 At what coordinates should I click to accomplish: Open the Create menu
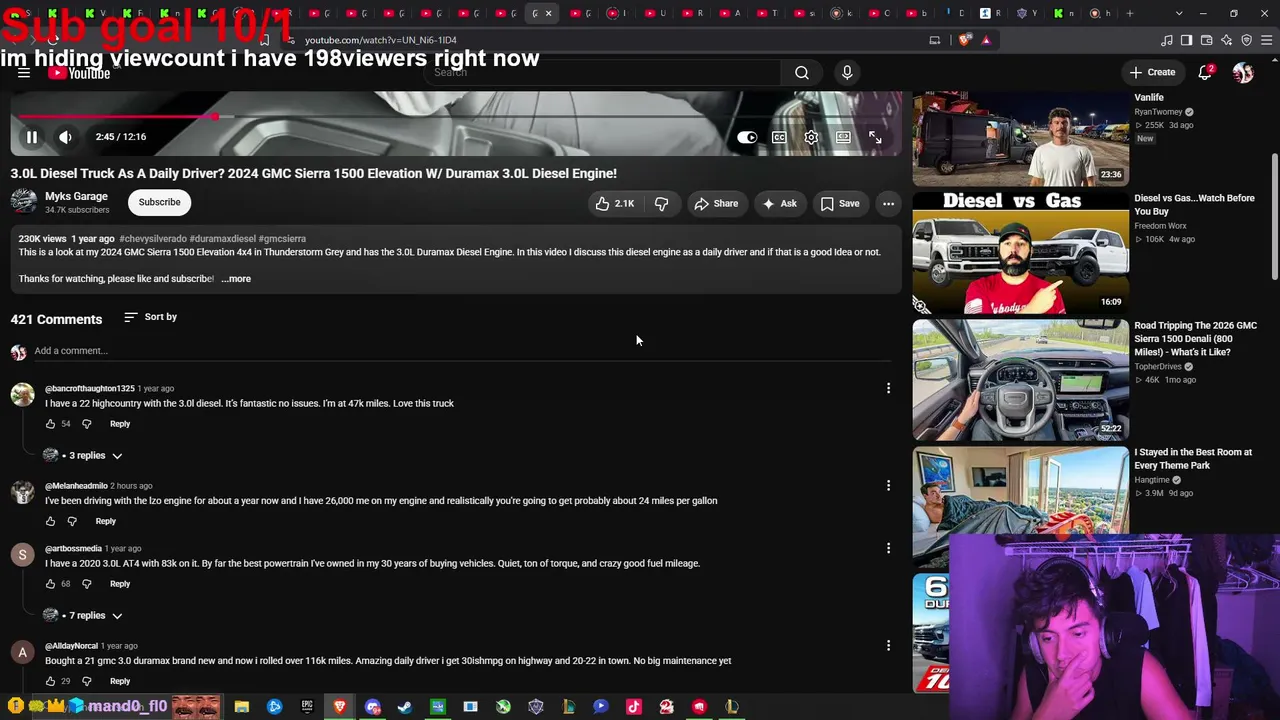1152,72
